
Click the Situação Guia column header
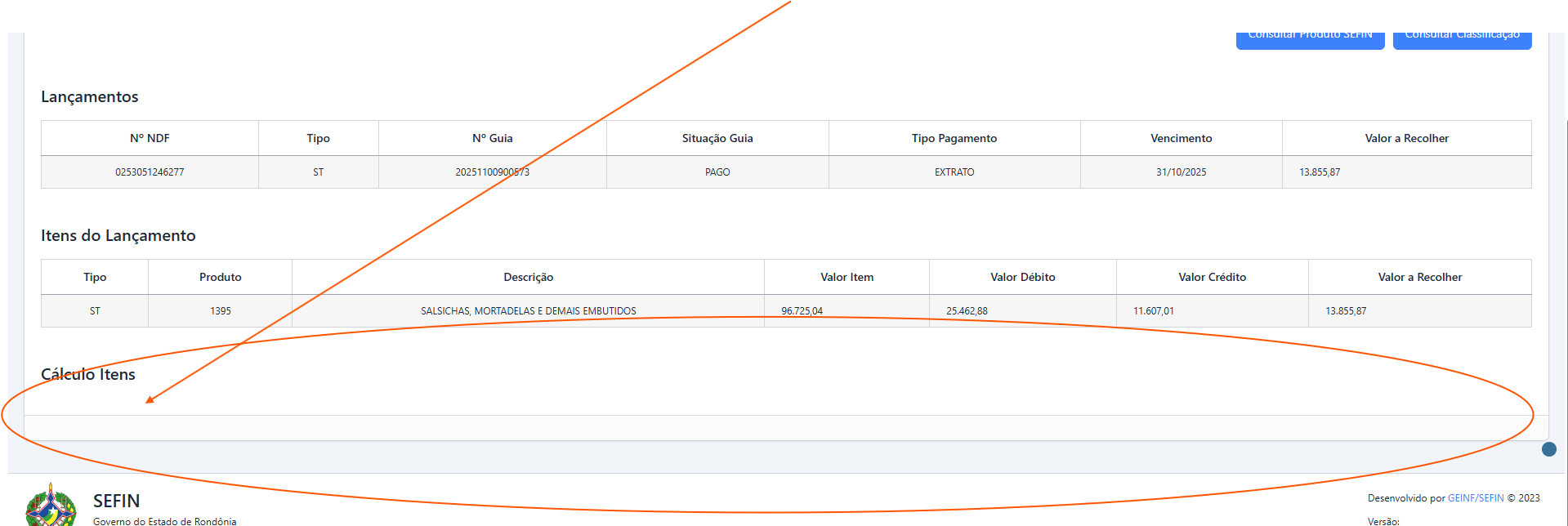(x=717, y=138)
